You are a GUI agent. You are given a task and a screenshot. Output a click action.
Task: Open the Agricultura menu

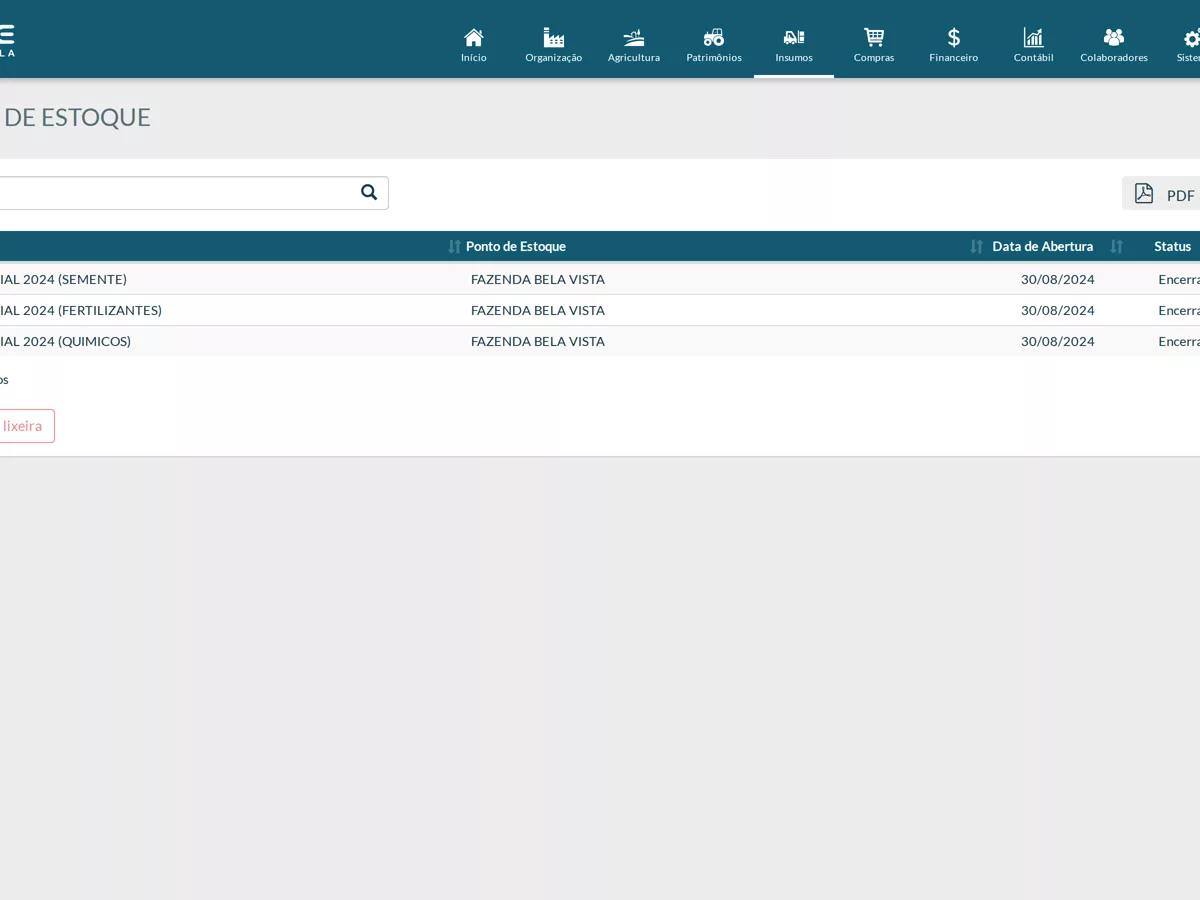click(x=634, y=45)
